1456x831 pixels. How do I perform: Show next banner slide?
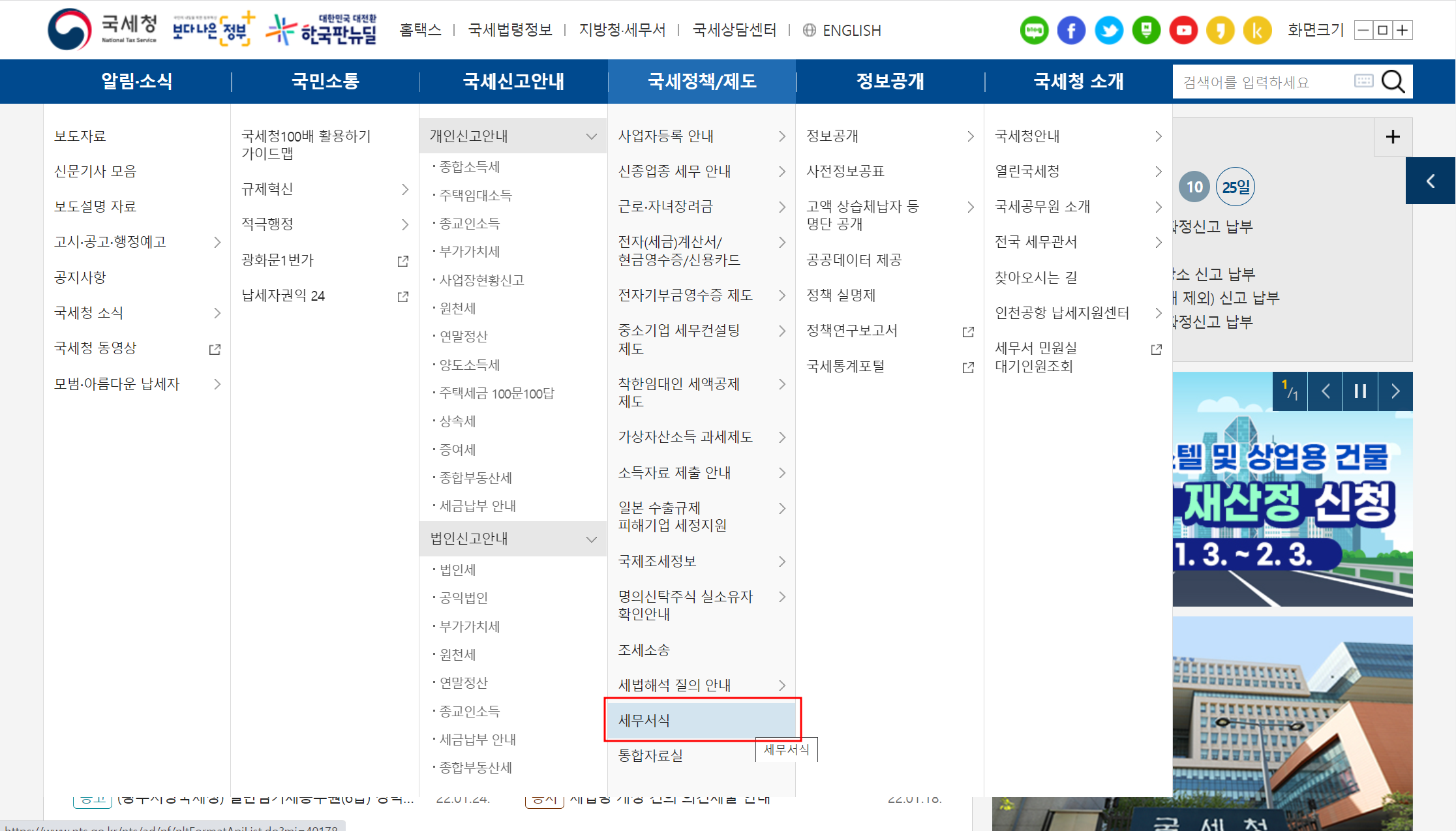[1395, 391]
